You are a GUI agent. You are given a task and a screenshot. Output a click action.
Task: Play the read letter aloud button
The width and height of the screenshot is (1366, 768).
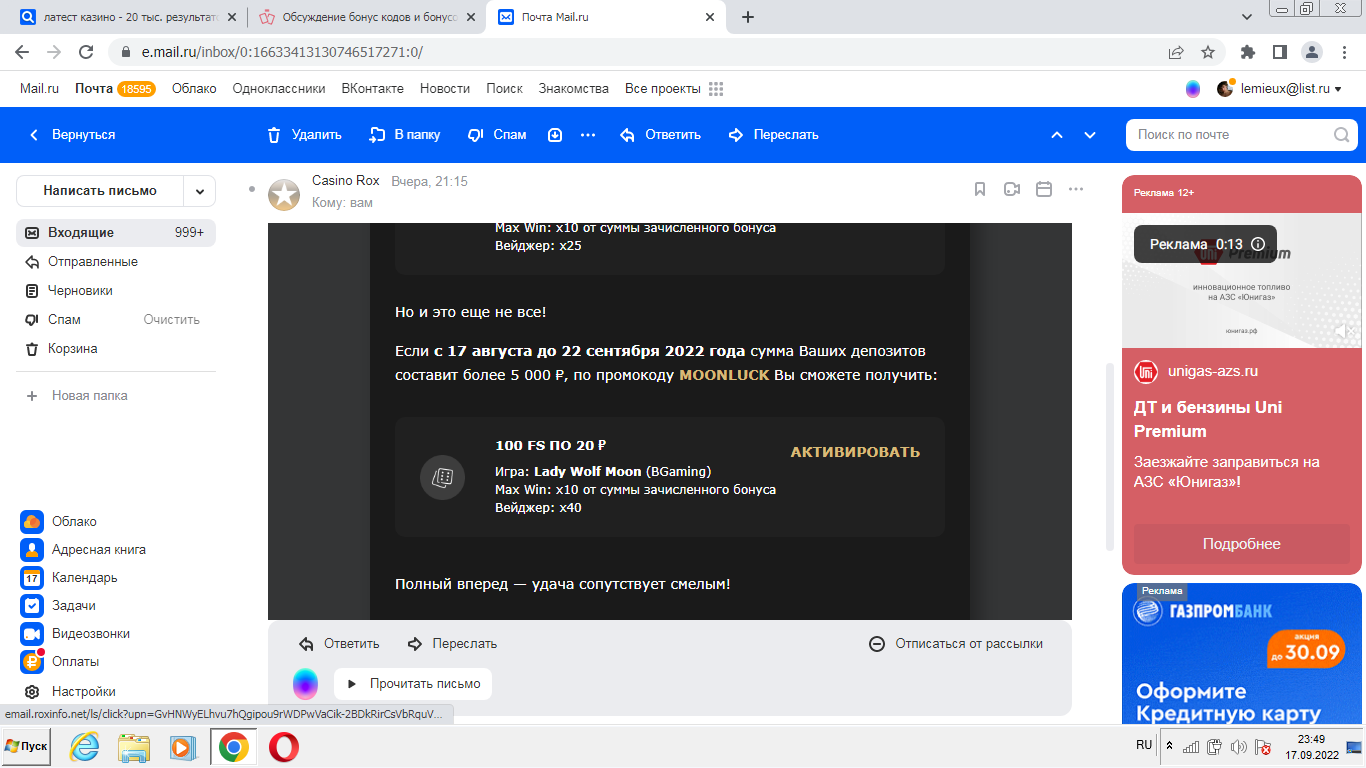coord(413,684)
